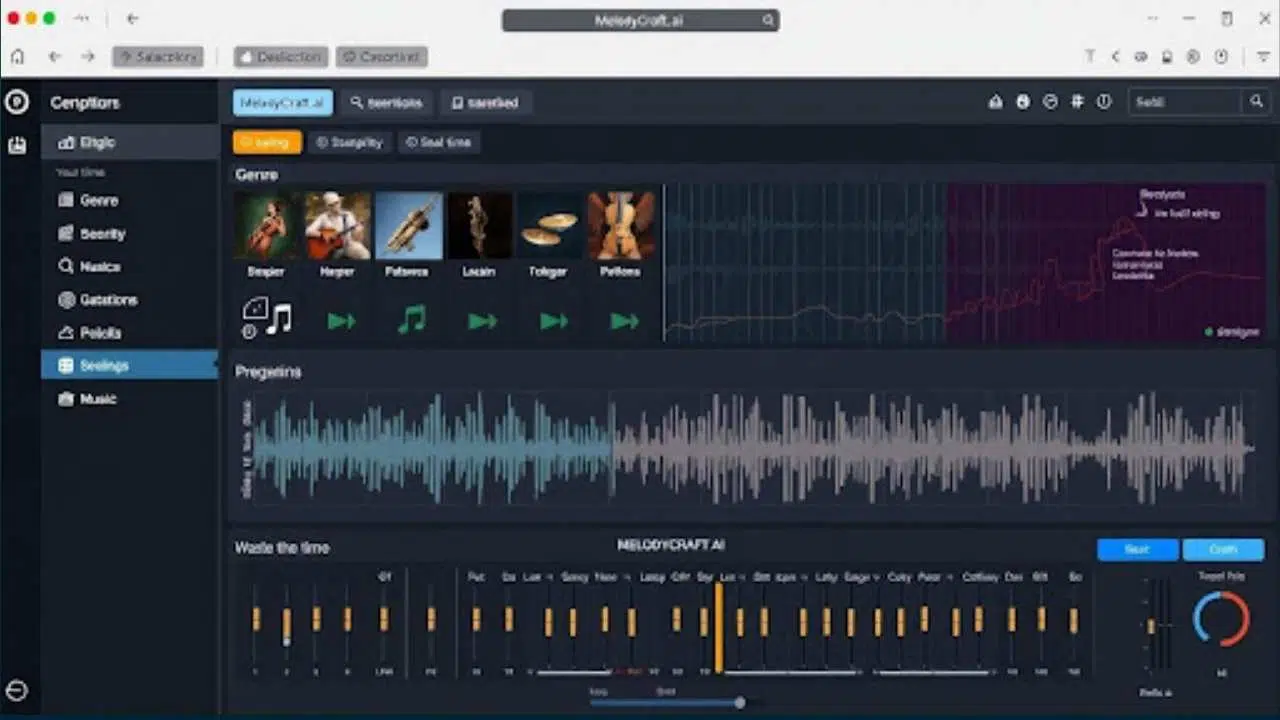Select the guitar player genre thumbnail

pos(337,227)
